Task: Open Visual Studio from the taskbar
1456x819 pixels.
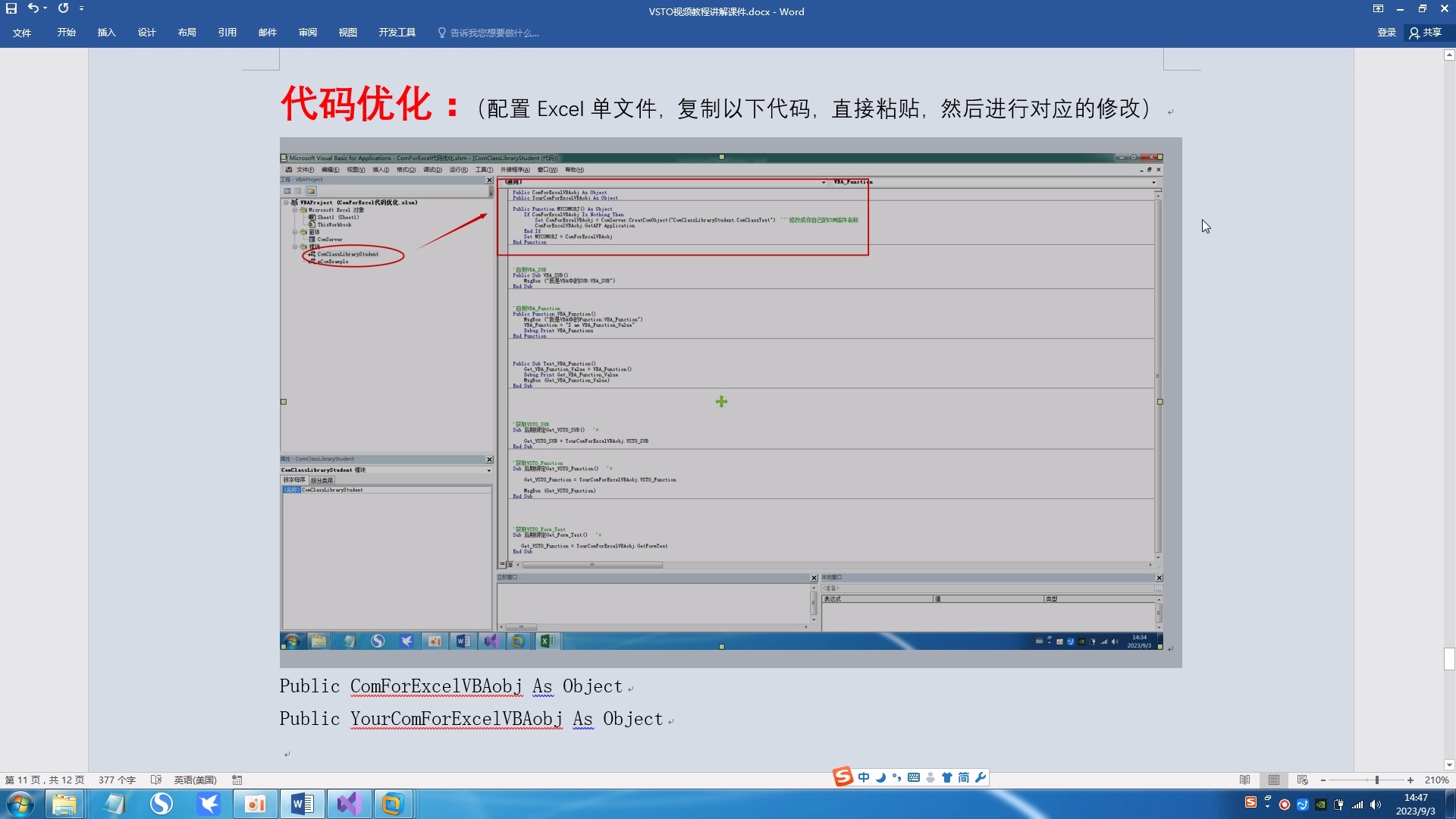Action: click(x=349, y=803)
